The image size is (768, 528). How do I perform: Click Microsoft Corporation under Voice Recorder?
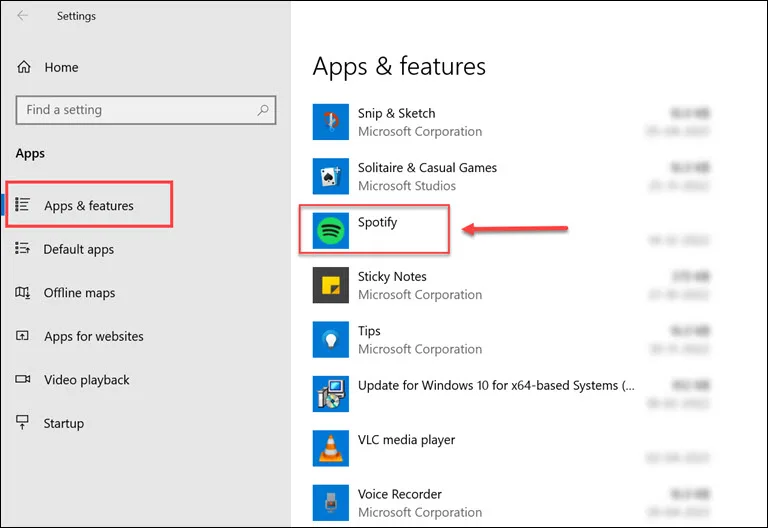(420, 512)
